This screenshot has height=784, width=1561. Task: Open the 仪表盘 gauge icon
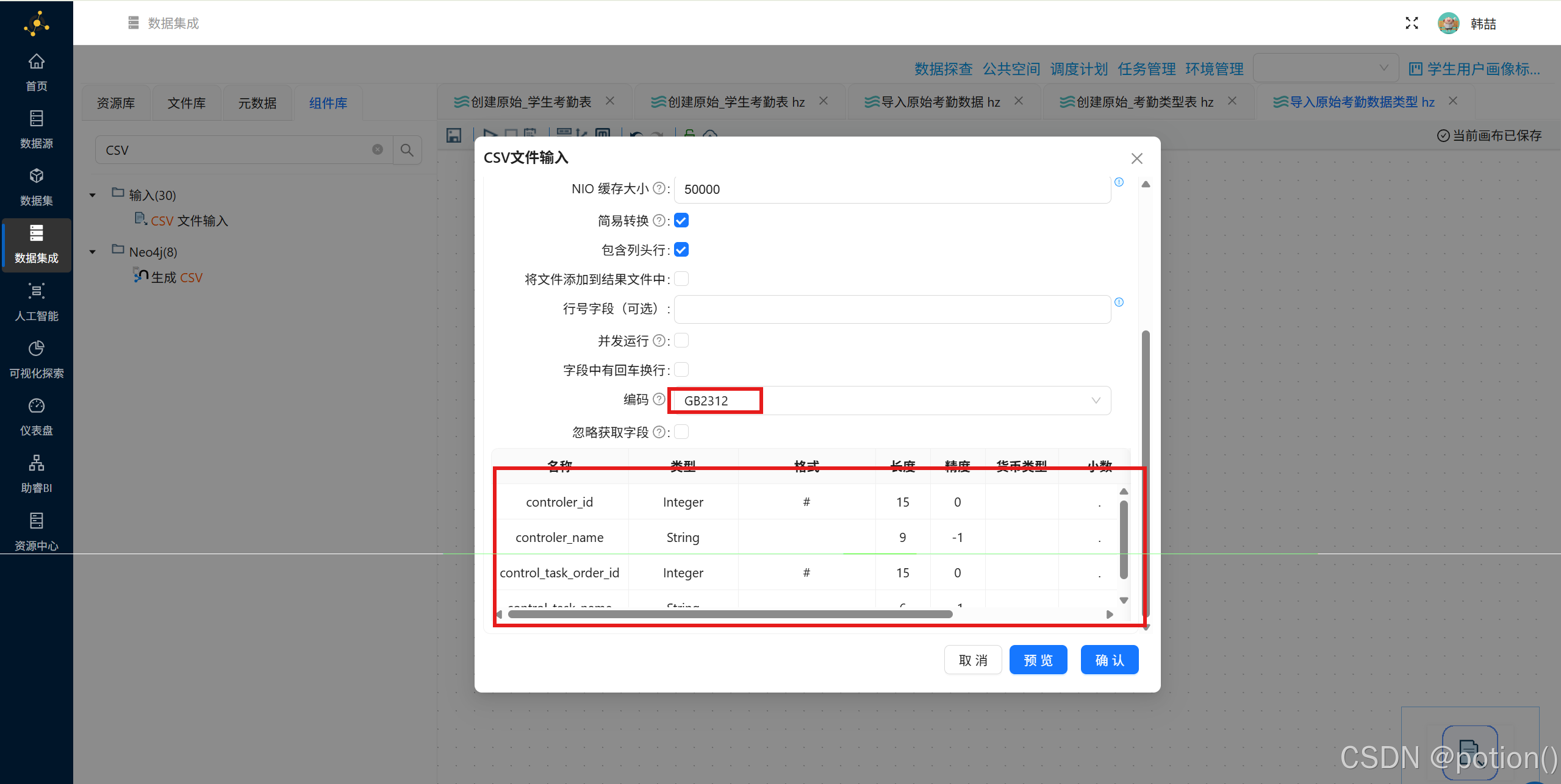(37, 405)
